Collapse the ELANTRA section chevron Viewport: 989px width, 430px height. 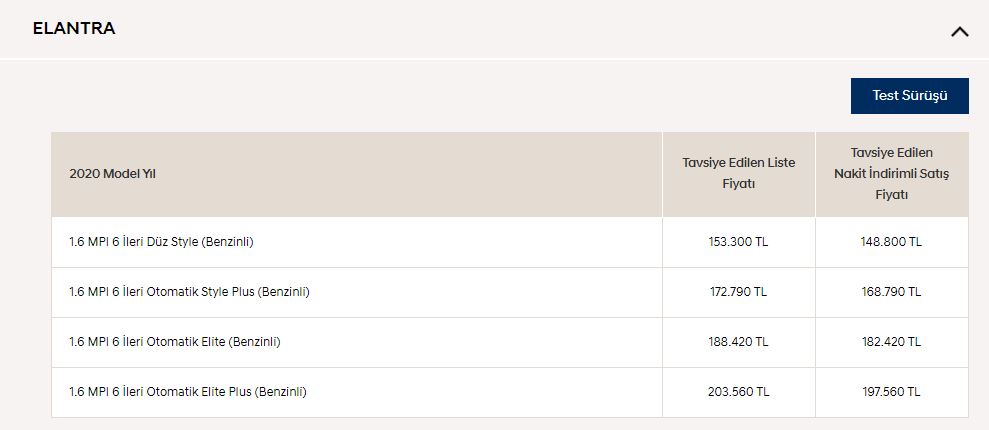pos(959,31)
